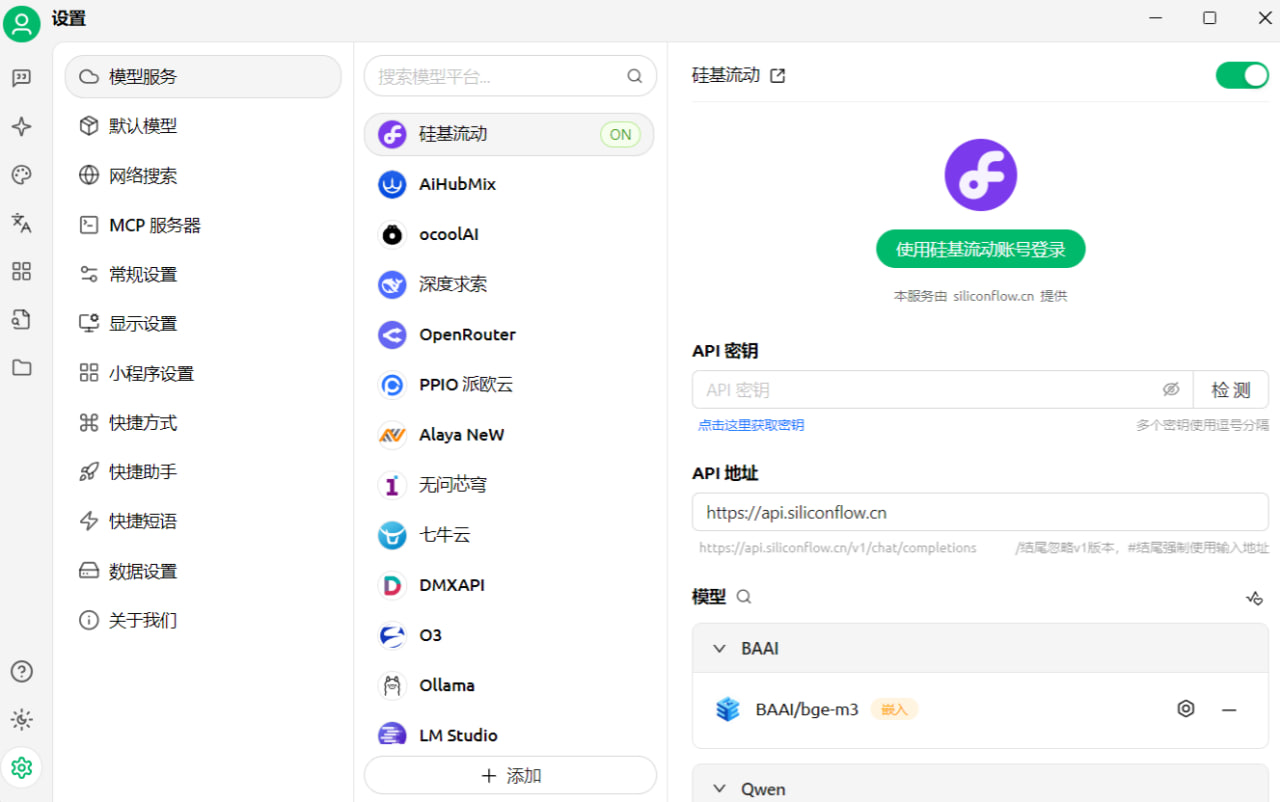Open settings for BAAI/bge-m3 model
The width and height of the screenshot is (1280, 802).
pos(1186,709)
